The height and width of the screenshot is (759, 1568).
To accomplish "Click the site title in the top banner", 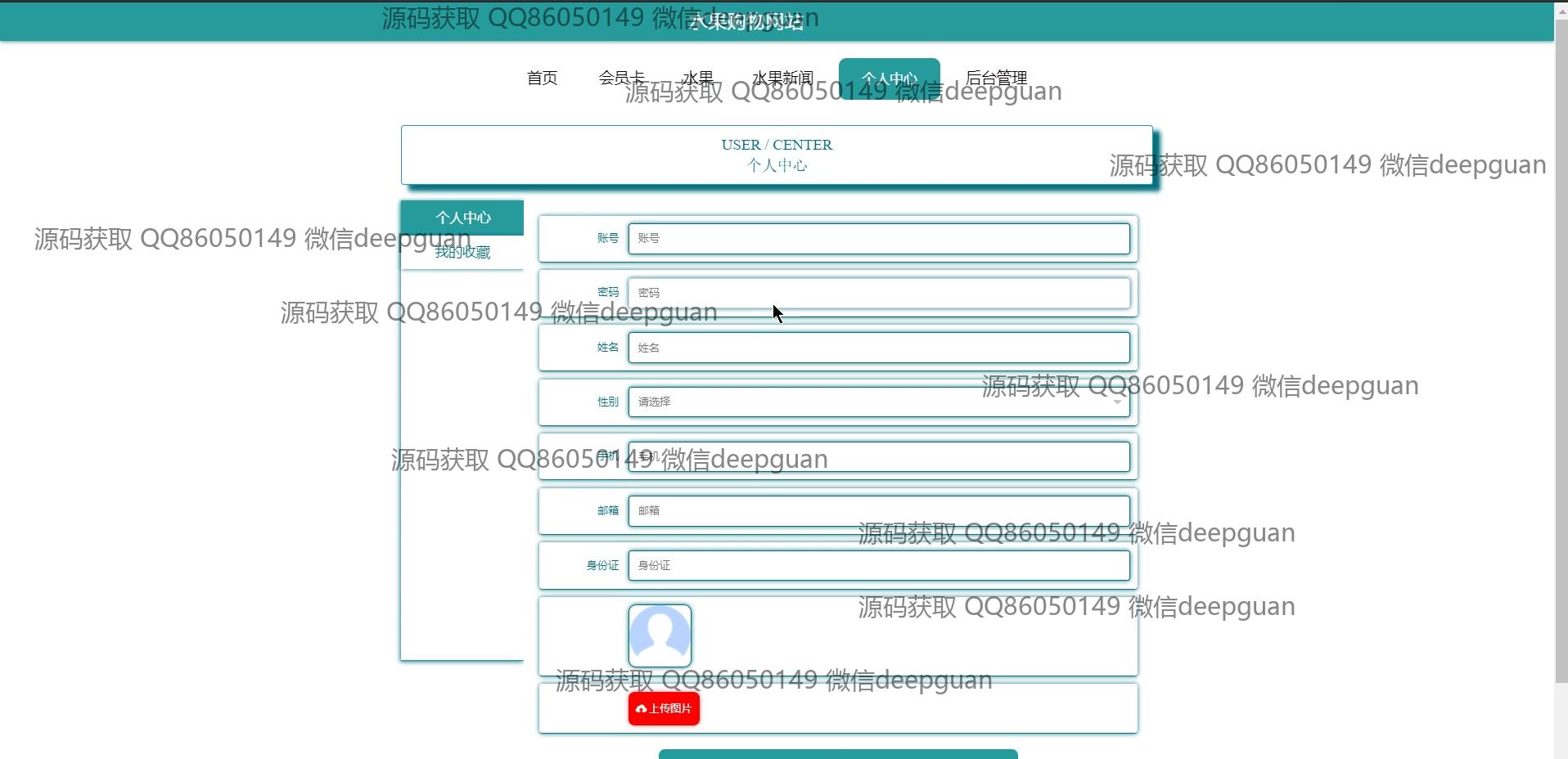I will [x=746, y=22].
